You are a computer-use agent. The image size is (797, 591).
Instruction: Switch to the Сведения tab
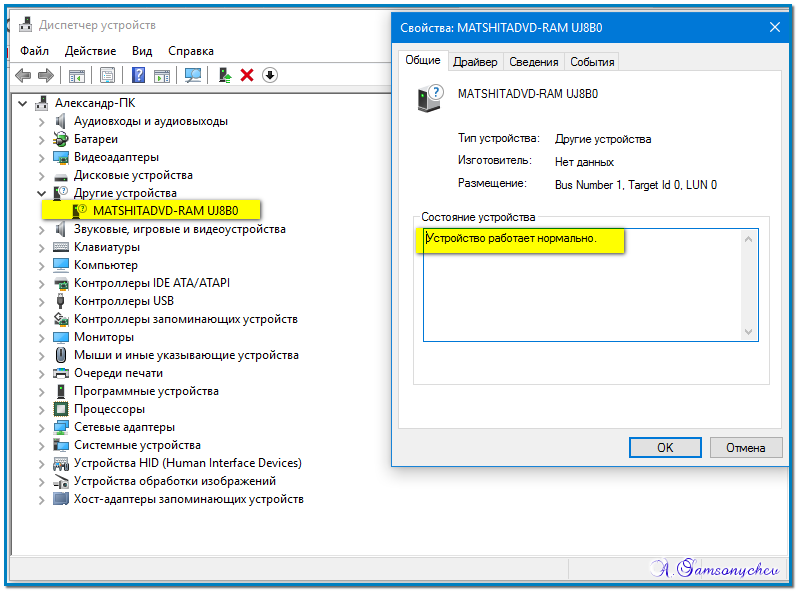(534, 61)
